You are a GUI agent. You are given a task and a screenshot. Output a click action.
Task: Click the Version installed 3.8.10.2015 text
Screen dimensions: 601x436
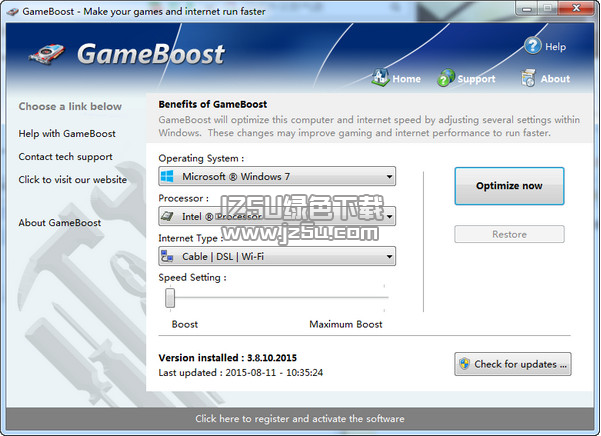(x=228, y=358)
